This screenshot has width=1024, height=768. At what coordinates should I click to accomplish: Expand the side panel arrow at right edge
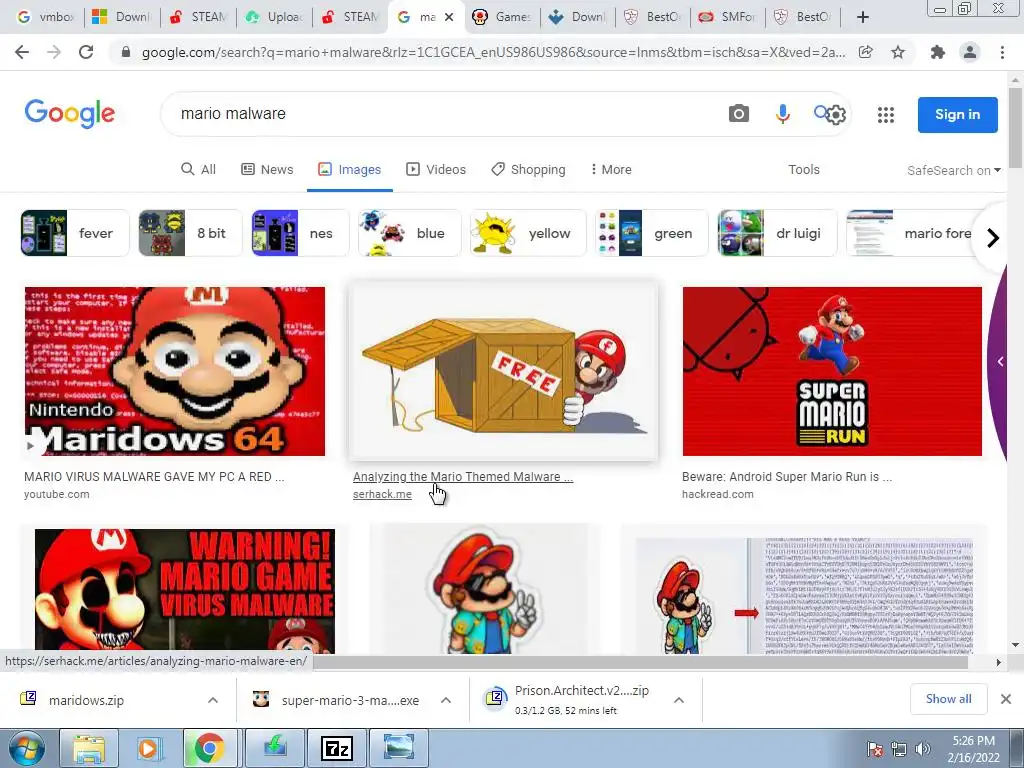1000,361
